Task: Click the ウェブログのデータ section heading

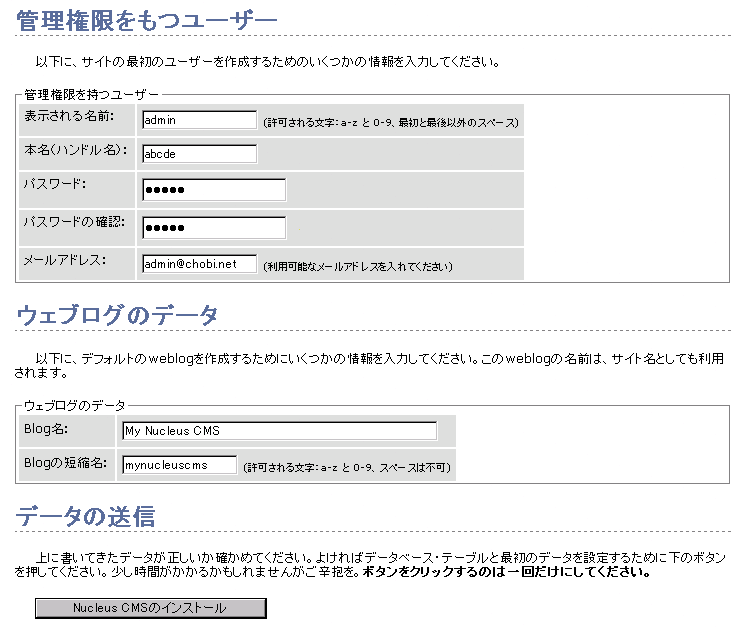Action: (x=117, y=315)
